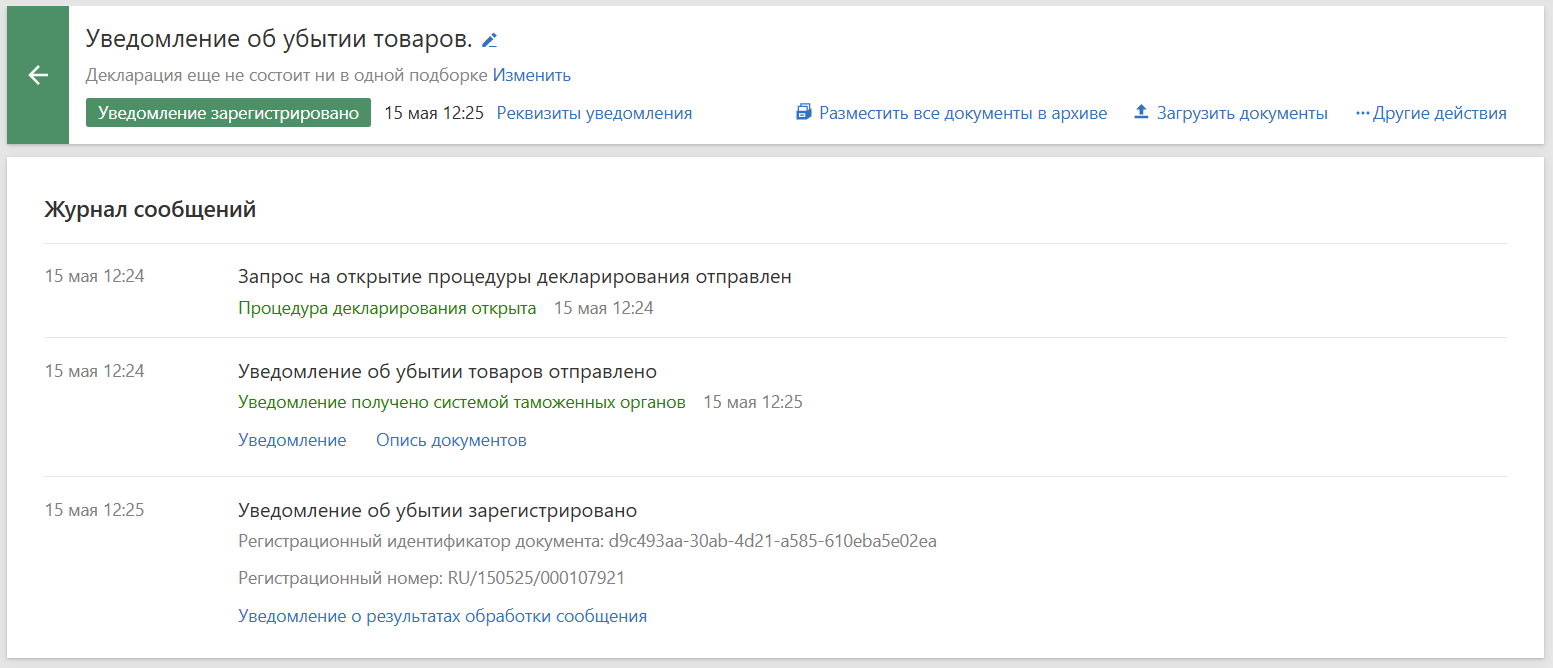The image size is (1553, 668).
Task: Click status Уведомление получено системой таможенных органов
Action: 462,402
